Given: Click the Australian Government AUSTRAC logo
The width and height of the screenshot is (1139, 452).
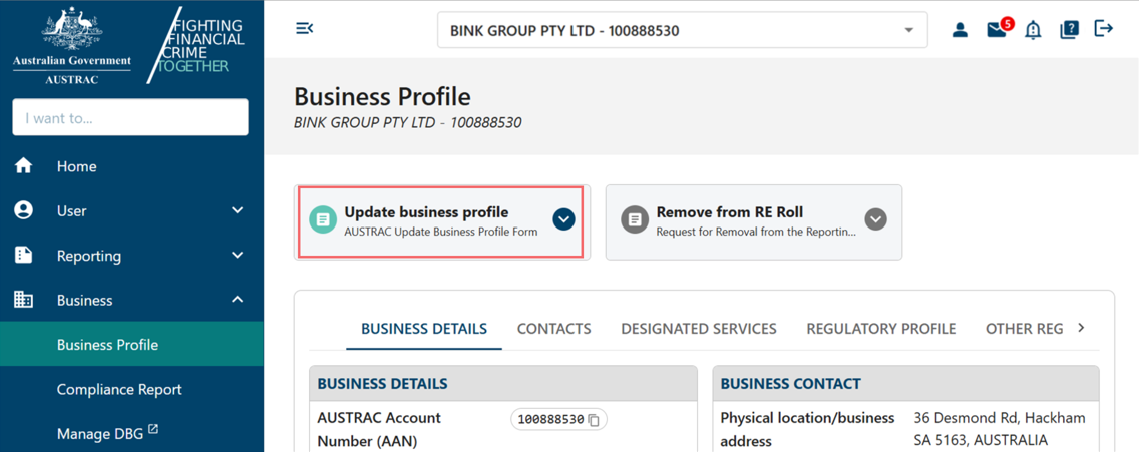Looking at the screenshot, I should [x=72, y=45].
